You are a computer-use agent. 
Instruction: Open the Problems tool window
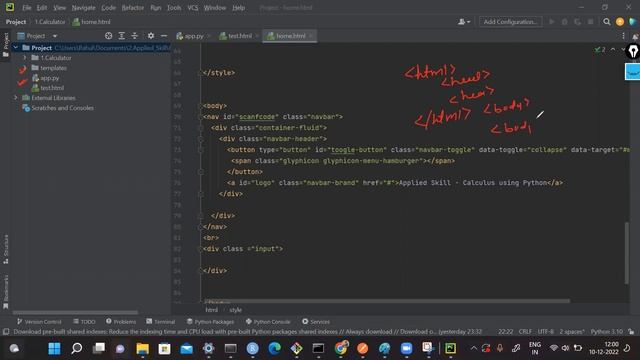click(121, 322)
